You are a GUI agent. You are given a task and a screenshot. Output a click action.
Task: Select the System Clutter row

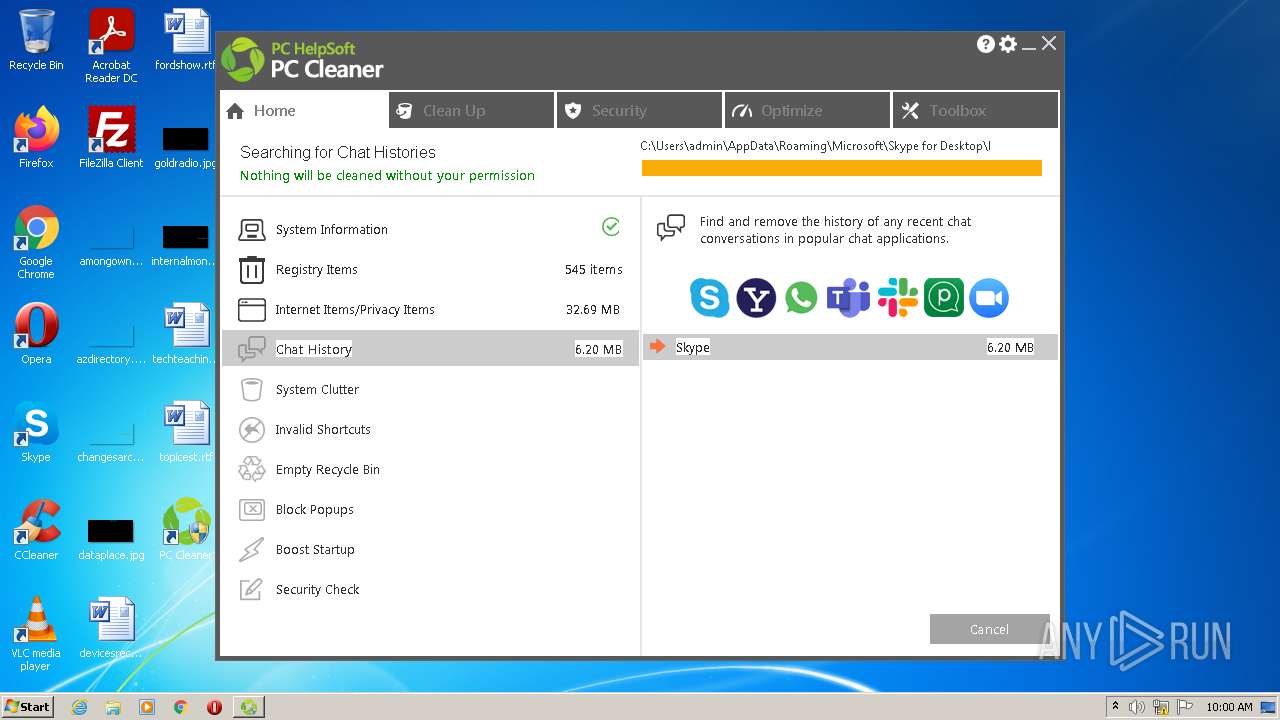click(430, 389)
